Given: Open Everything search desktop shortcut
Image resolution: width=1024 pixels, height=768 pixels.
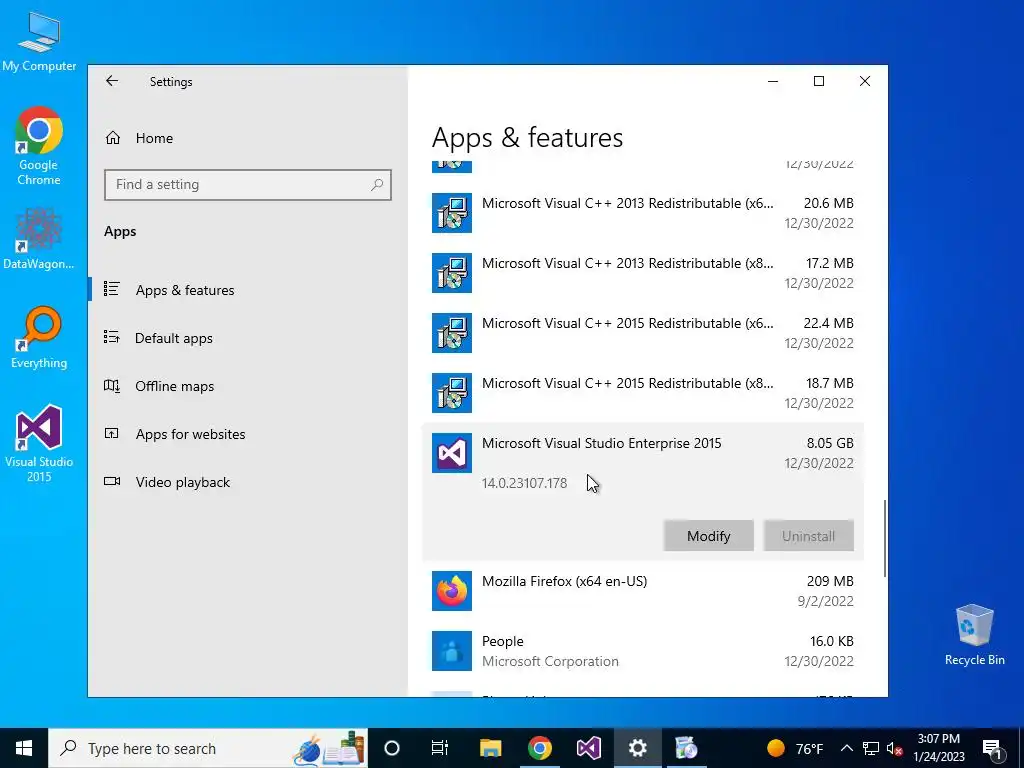Looking at the screenshot, I should coord(39,338).
